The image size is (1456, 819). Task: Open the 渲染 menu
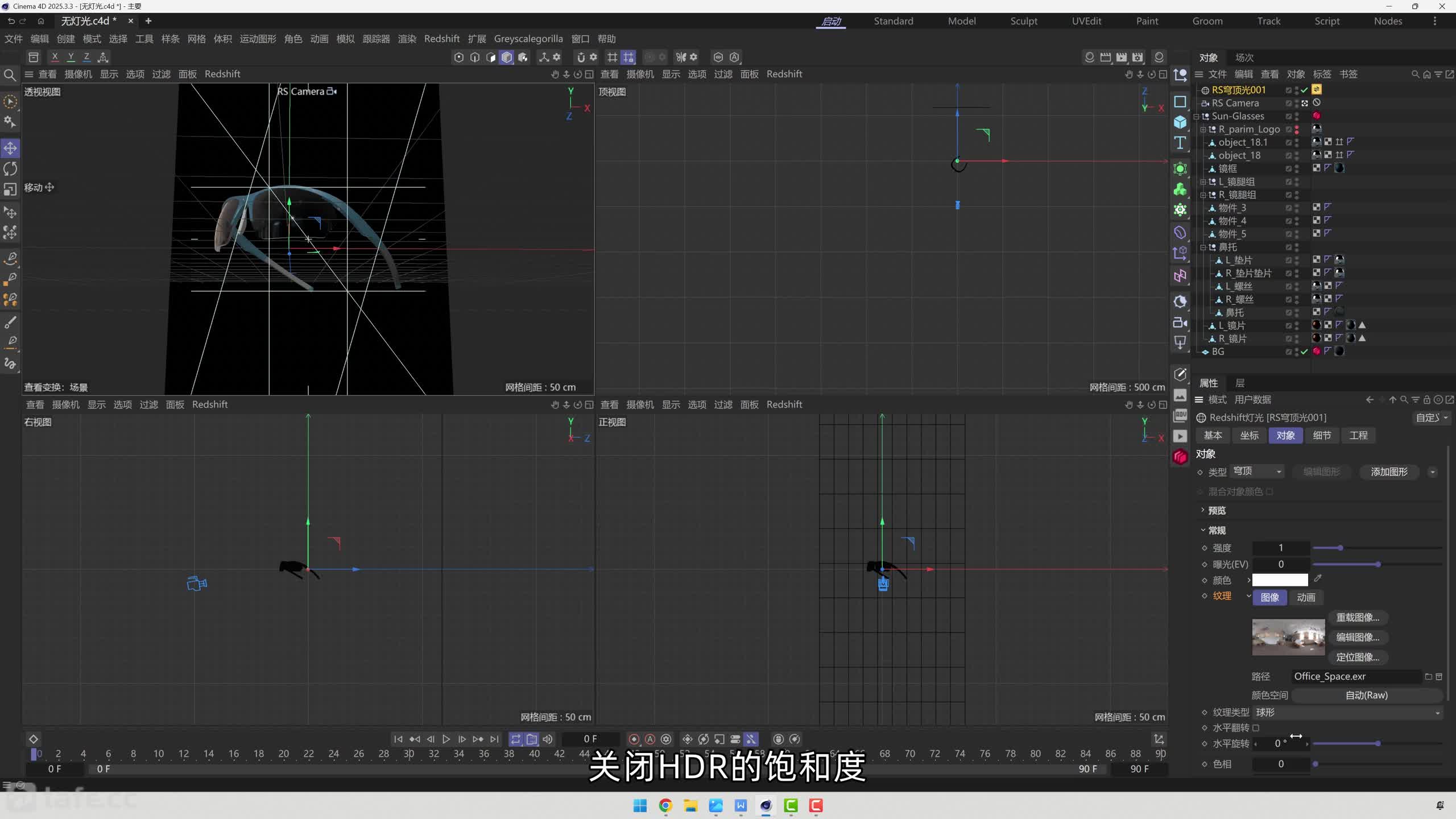[407, 39]
